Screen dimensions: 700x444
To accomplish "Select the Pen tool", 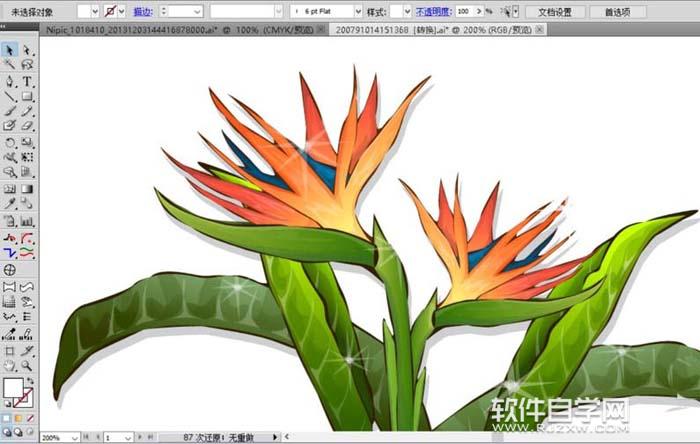I will [9, 81].
